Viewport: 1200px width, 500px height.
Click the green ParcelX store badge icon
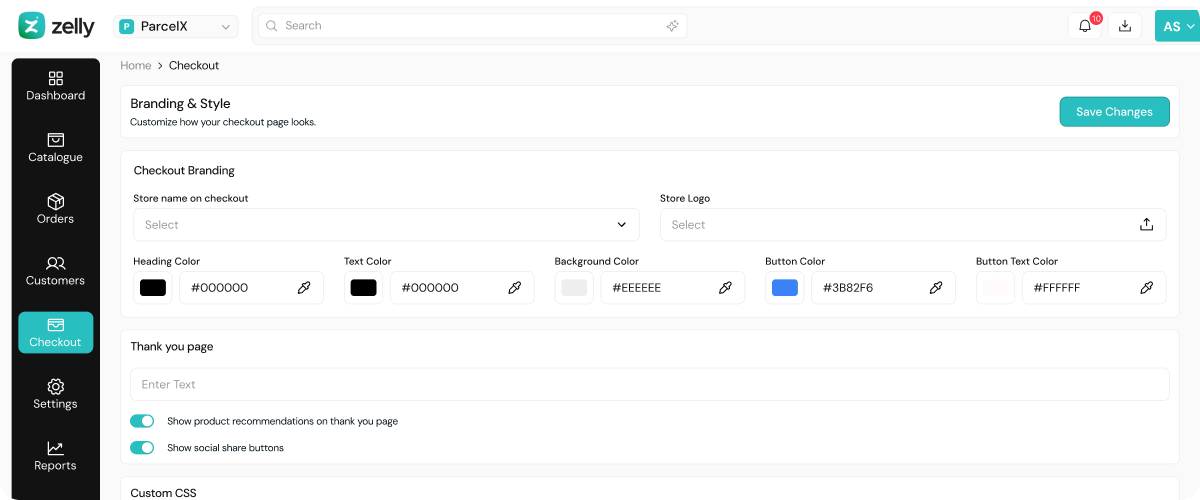(127, 27)
